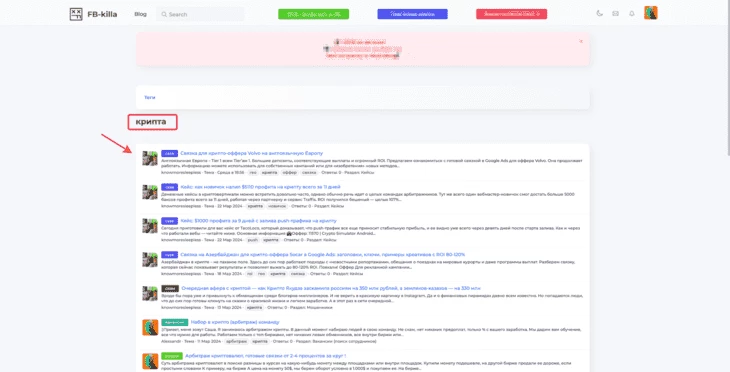Screen dimensions: 730x372
Task: Click the prefix label on Azerbaijan Socar thread
Action: click(169, 255)
